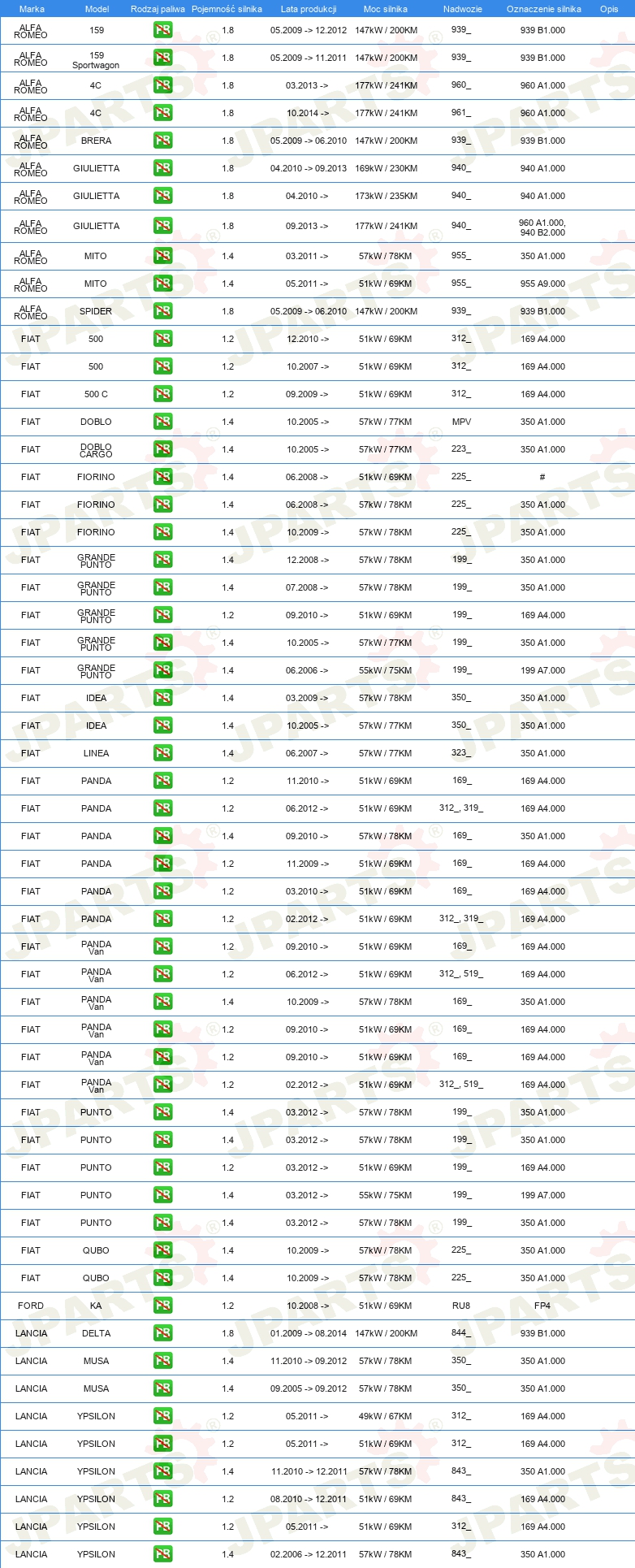Click the fuel icon in the Ypsilon 49kW row
This screenshot has height=1568, width=635.
[x=163, y=1416]
